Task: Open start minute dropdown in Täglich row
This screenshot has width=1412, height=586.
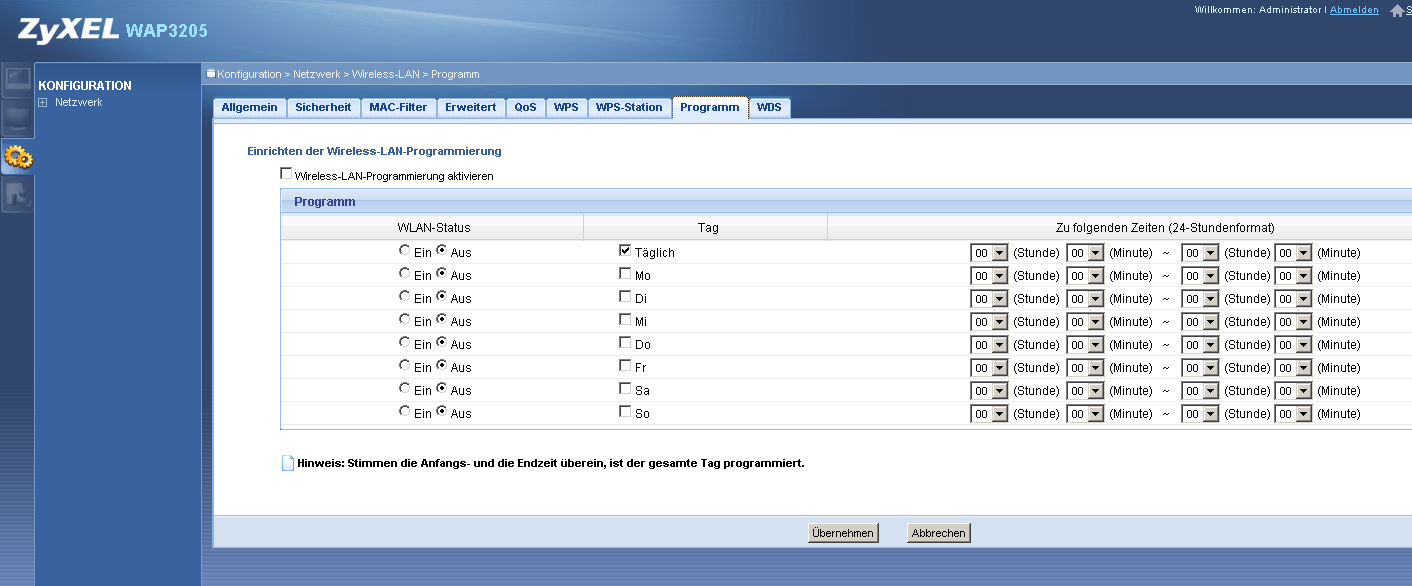Action: [1085, 253]
